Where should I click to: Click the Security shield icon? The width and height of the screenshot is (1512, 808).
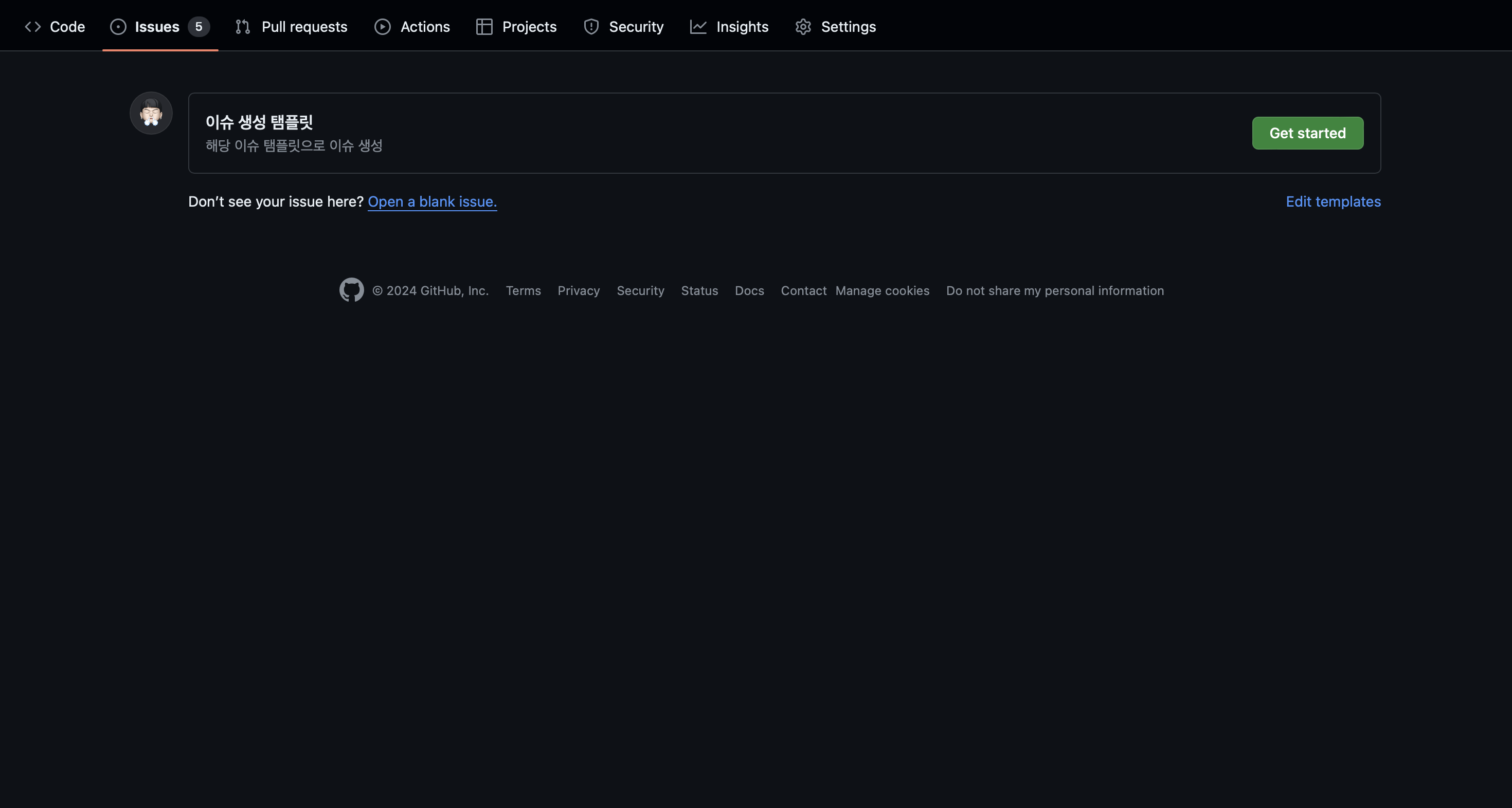[x=591, y=27]
